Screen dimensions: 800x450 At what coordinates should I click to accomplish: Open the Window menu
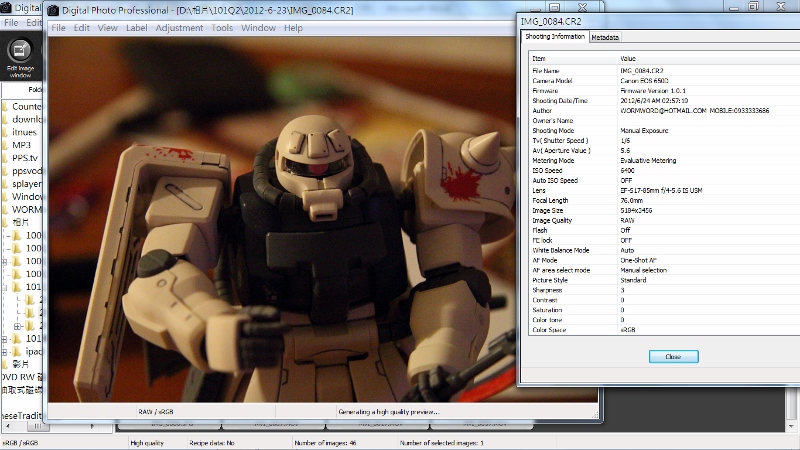(258, 28)
